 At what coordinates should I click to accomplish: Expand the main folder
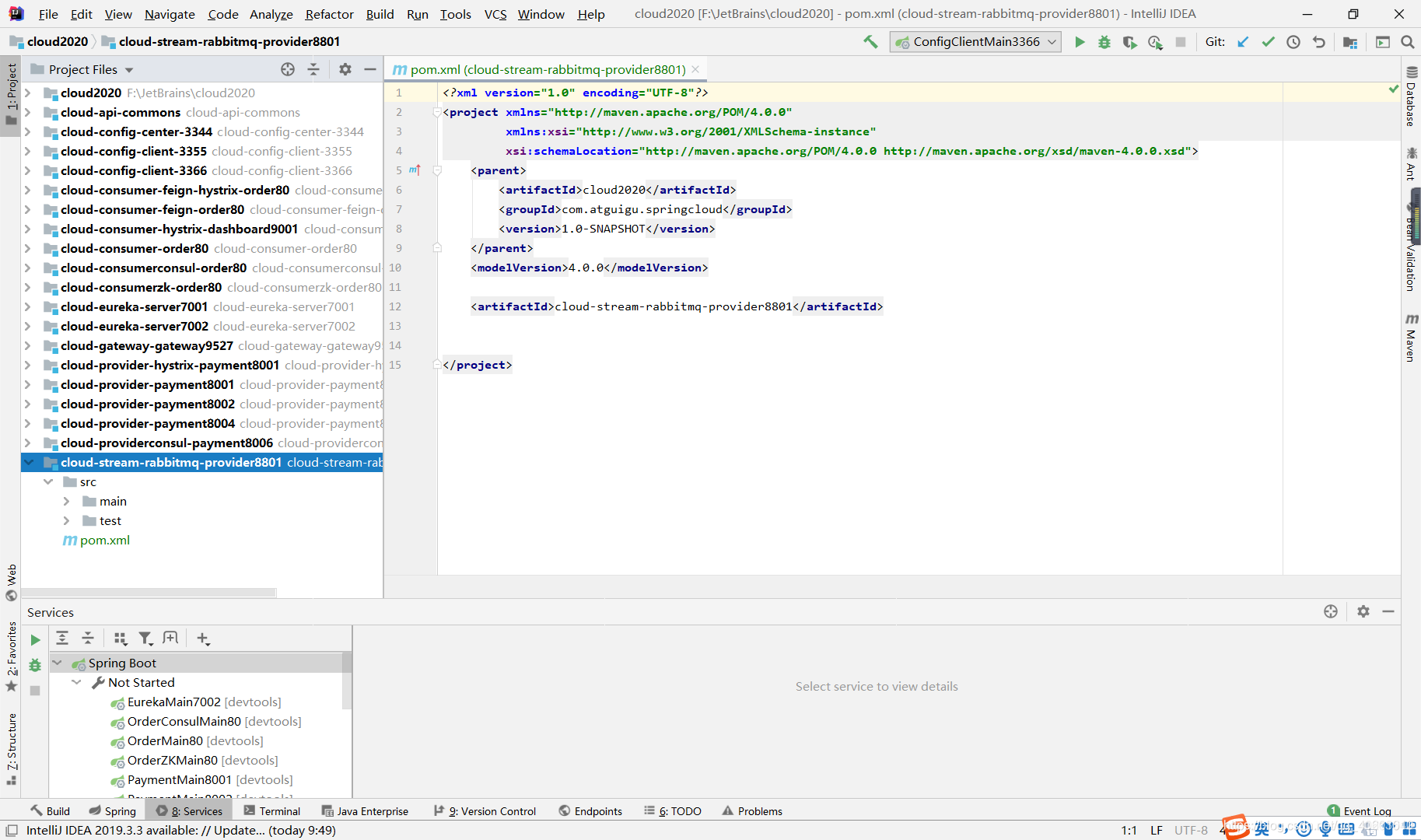click(67, 501)
